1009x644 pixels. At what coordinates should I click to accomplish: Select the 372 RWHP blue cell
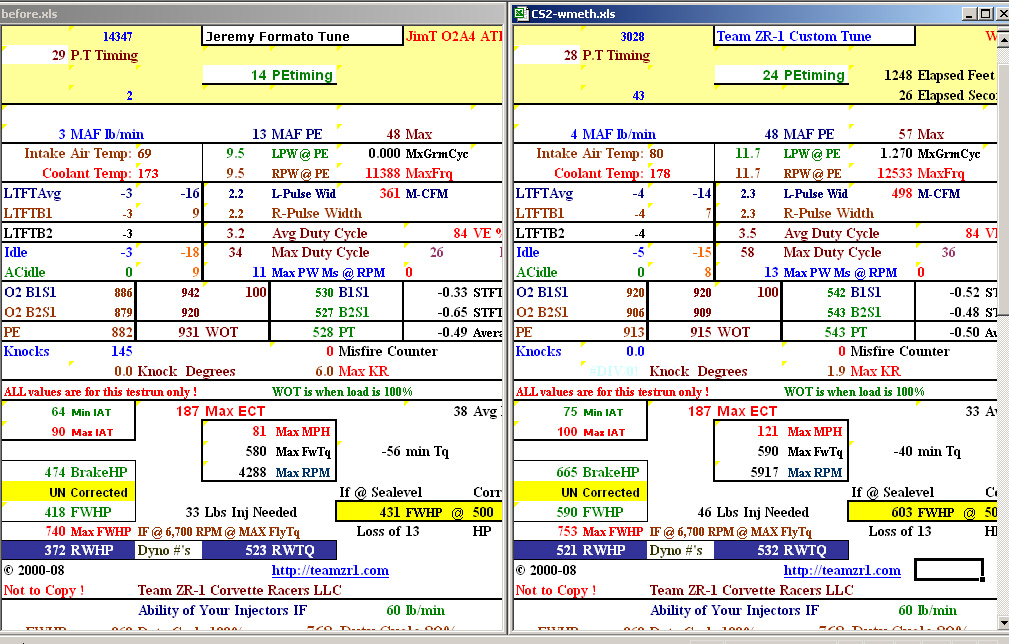coord(68,550)
